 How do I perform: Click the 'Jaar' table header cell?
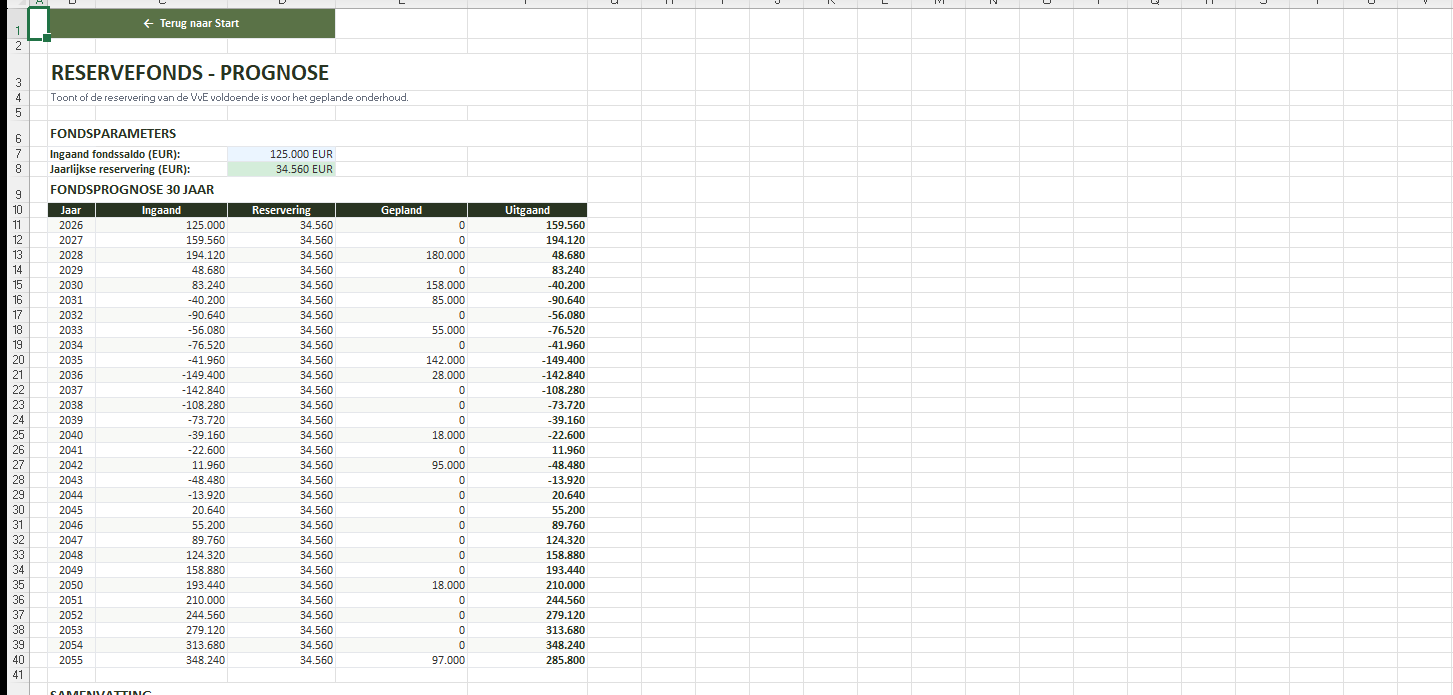(71, 210)
